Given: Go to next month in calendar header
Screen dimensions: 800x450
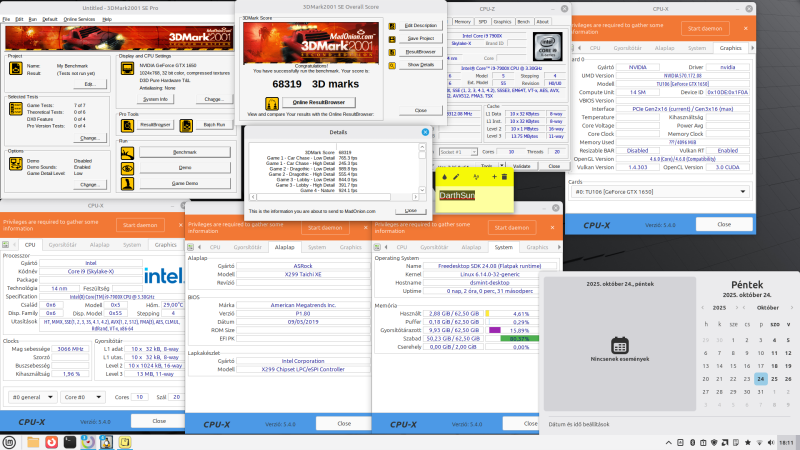Looking at the screenshot, I should (792, 308).
